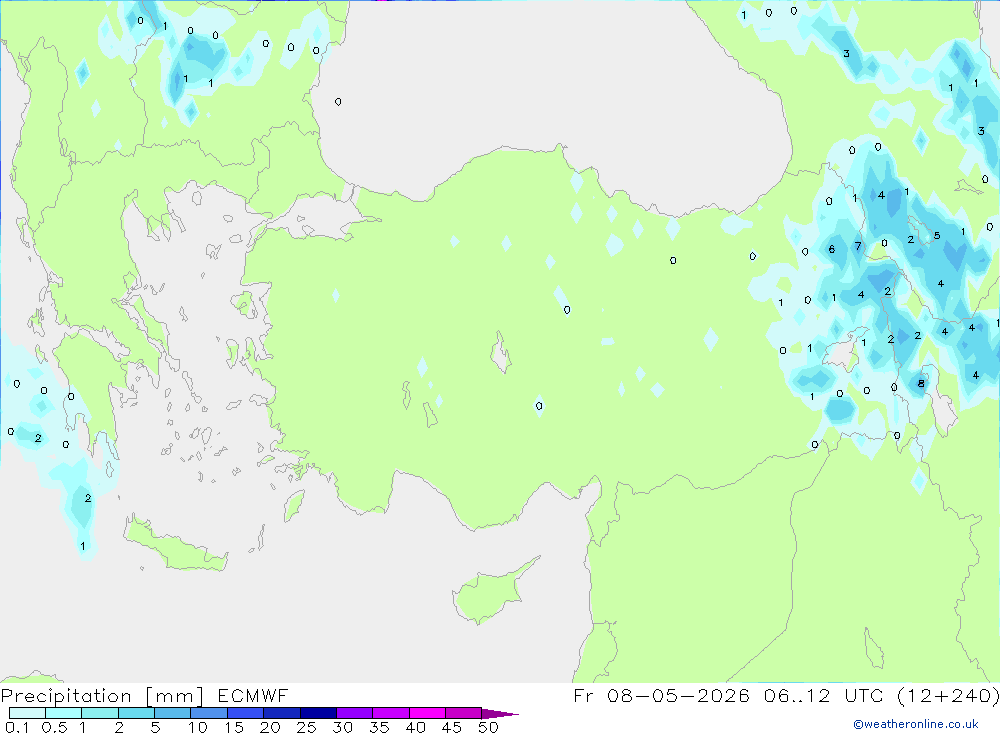This screenshot has height=733, width=1000.
Task: Select the lightest cyan 0.1–0.5 legend swatch
Action: coord(27,713)
